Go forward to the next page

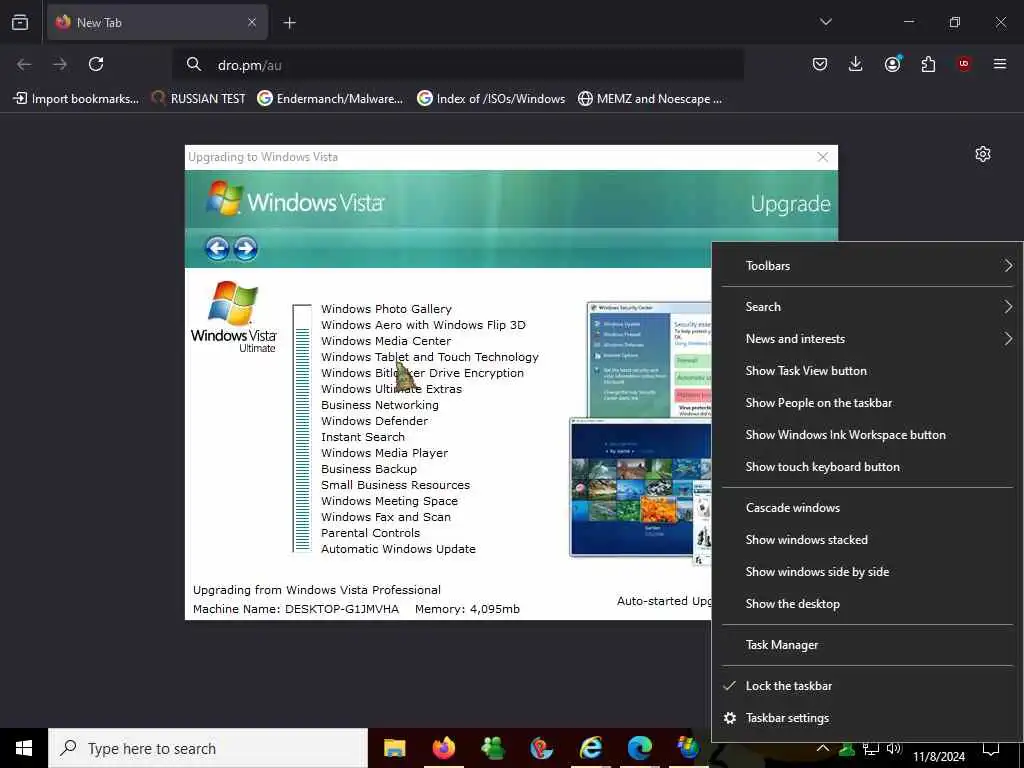[60, 64]
